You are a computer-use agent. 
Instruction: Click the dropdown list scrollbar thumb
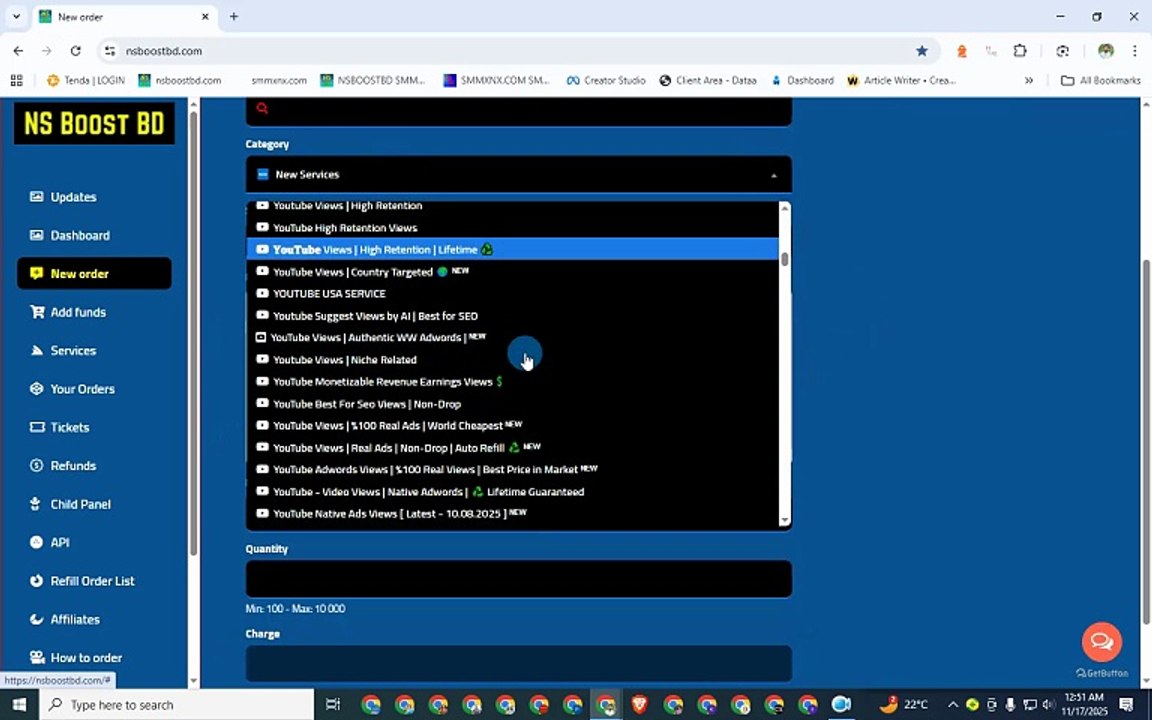pyautogui.click(x=785, y=259)
